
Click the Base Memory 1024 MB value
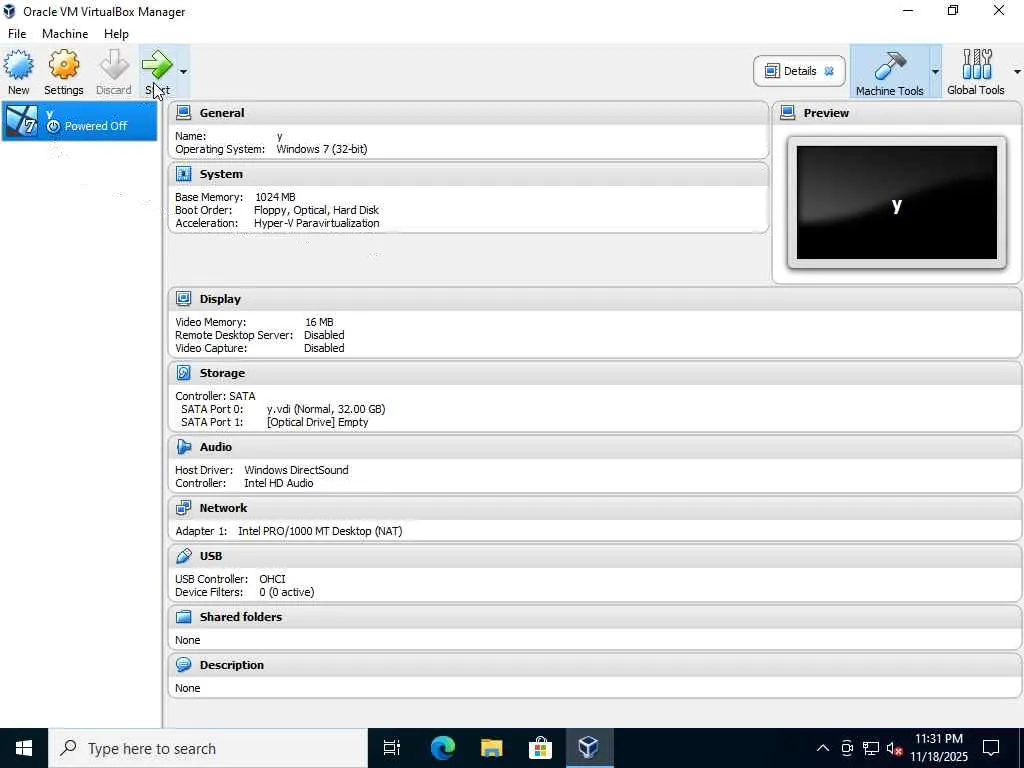[275, 197]
